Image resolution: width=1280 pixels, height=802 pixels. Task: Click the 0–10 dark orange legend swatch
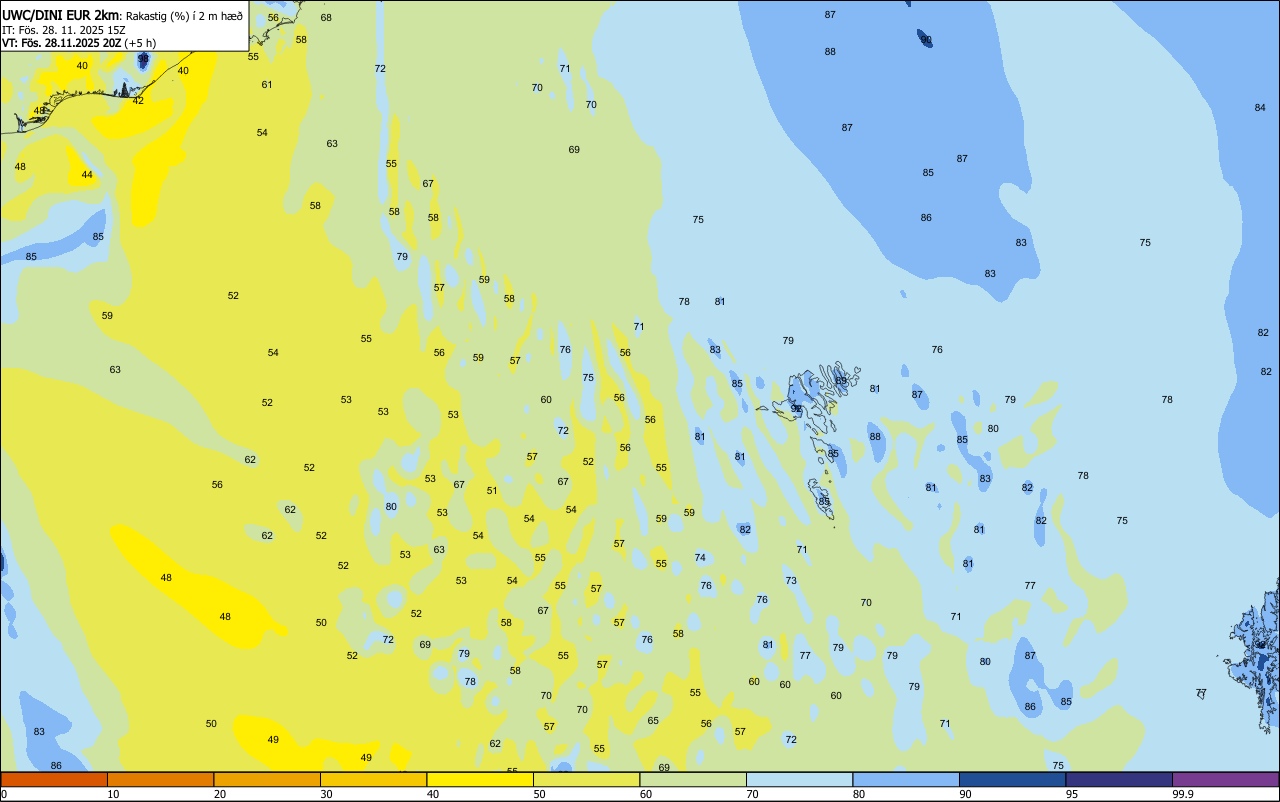(x=54, y=779)
